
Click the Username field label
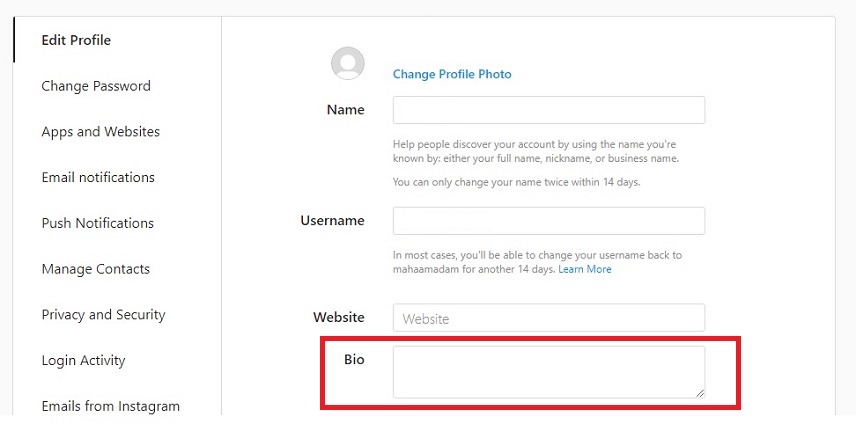(332, 221)
